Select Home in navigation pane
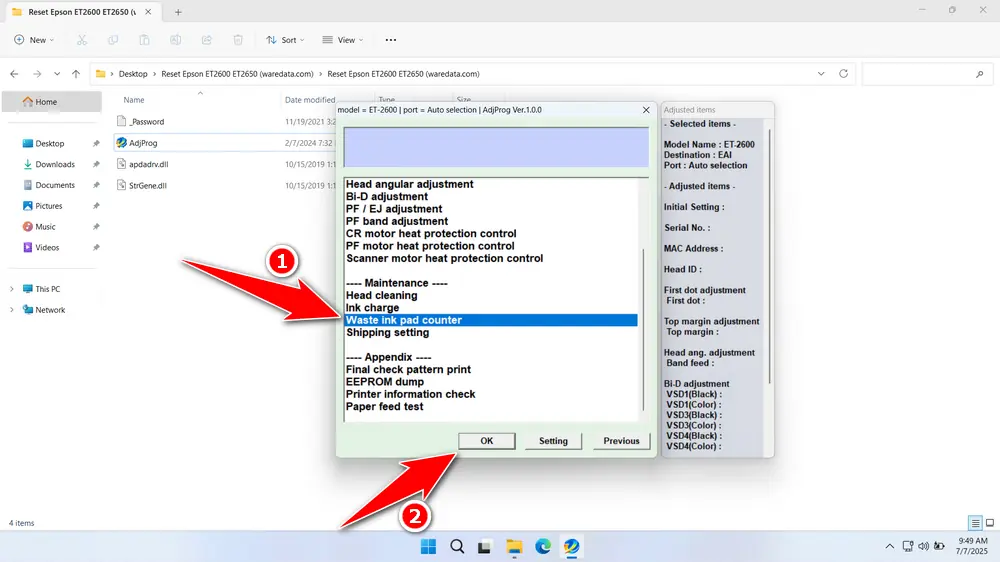This screenshot has width=1000, height=562. point(51,101)
